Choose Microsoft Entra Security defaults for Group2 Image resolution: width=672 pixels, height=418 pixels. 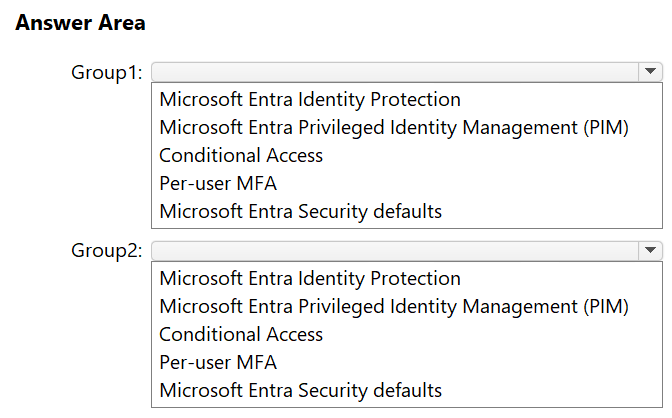click(x=300, y=391)
